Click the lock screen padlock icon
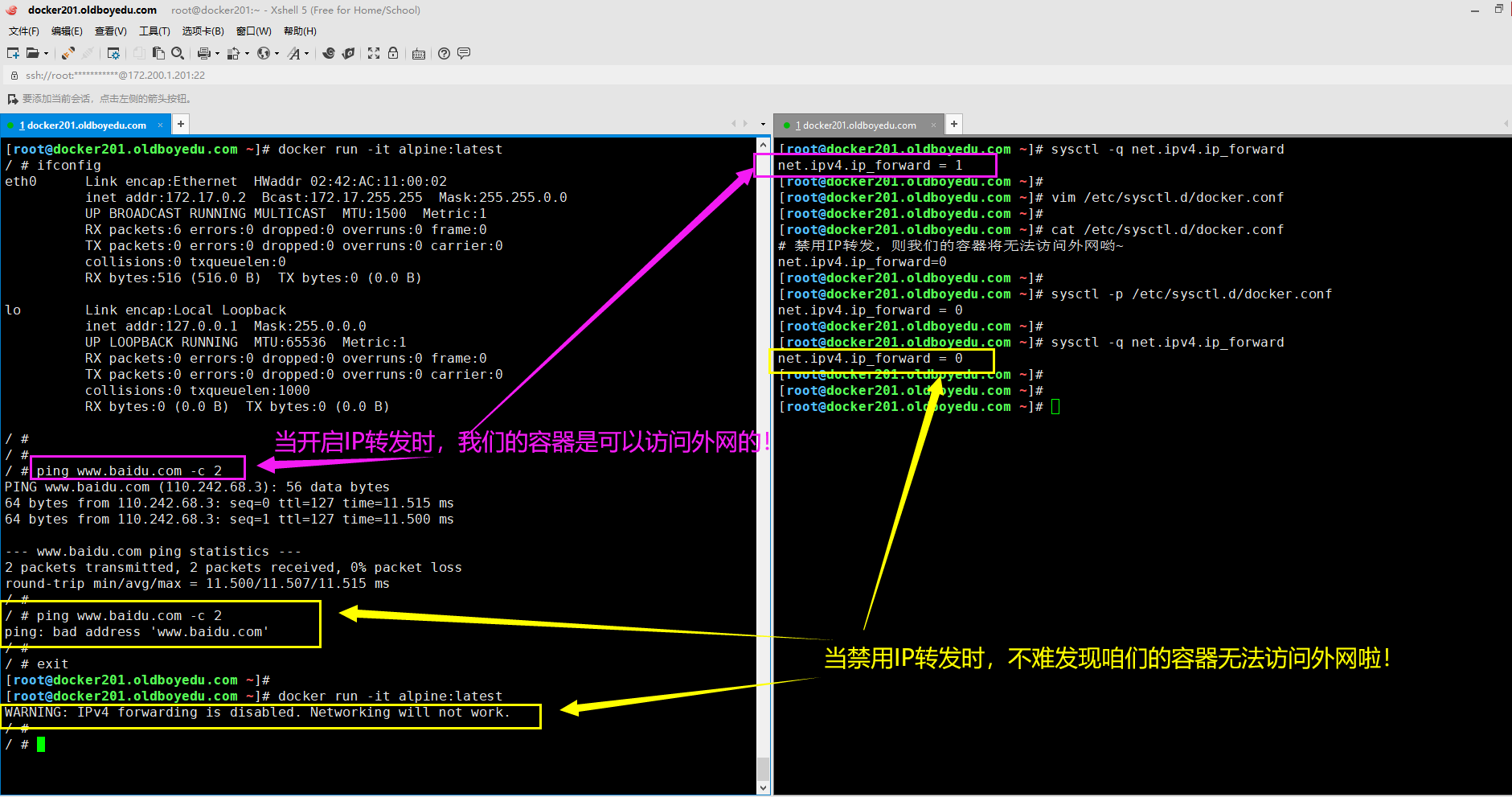 tap(393, 53)
